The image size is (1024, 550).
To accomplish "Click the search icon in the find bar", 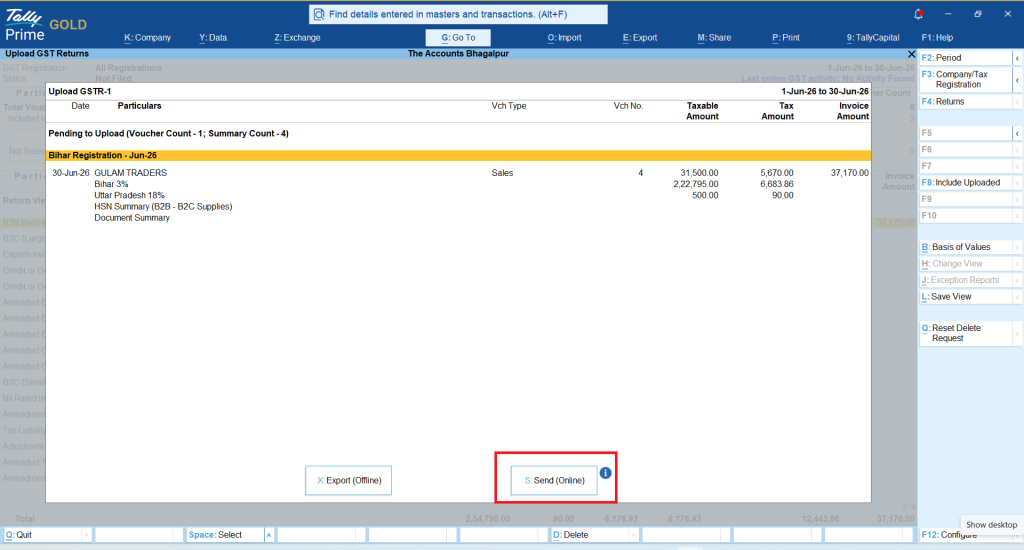I will pos(319,14).
